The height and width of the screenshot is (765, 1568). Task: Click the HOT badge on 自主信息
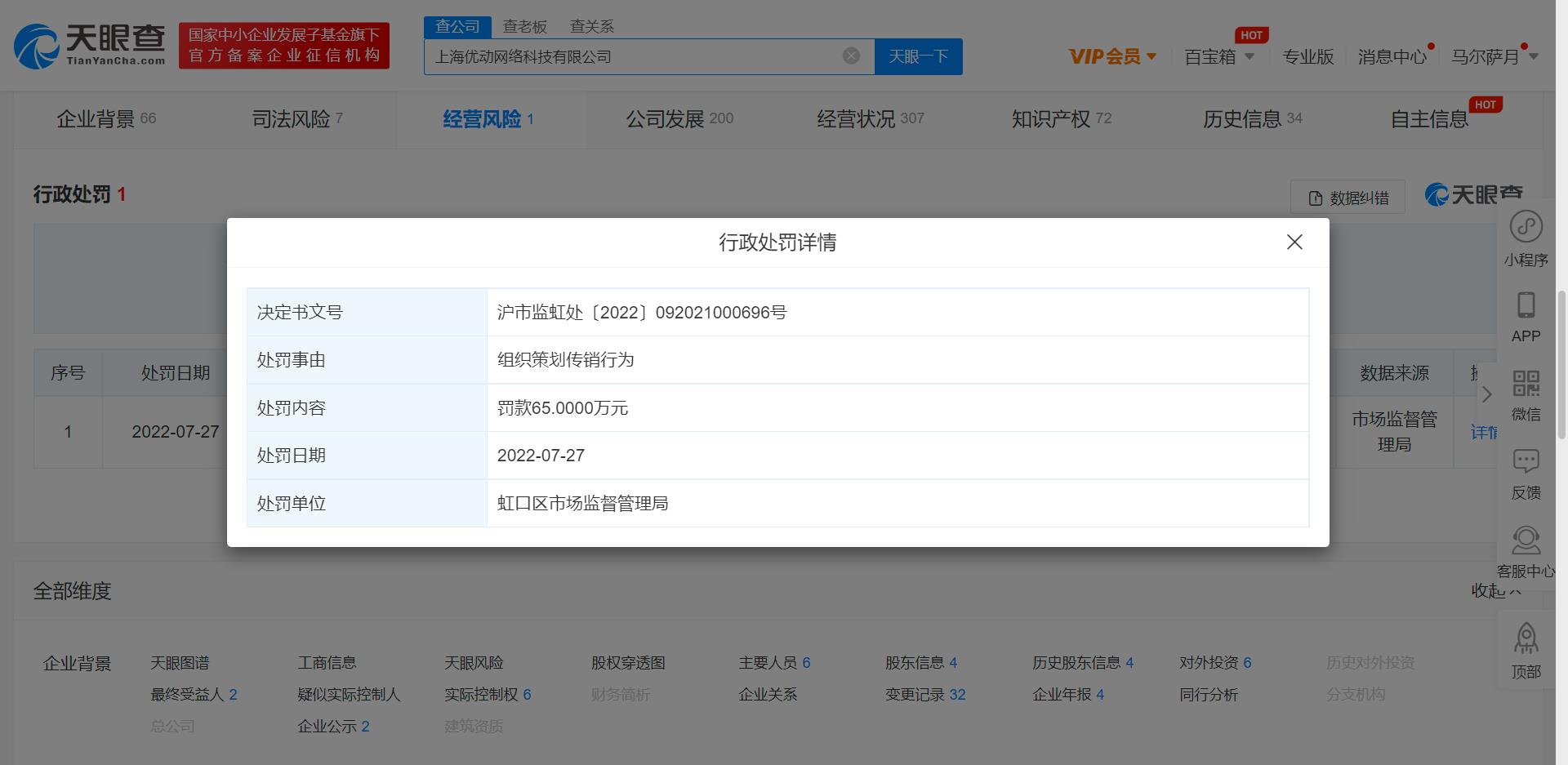[1486, 105]
